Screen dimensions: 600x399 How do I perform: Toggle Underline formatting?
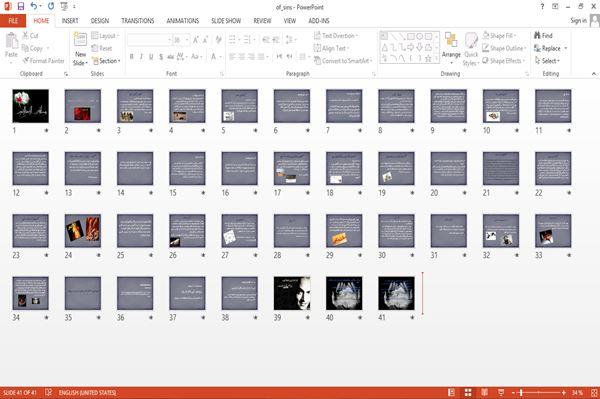coord(151,57)
